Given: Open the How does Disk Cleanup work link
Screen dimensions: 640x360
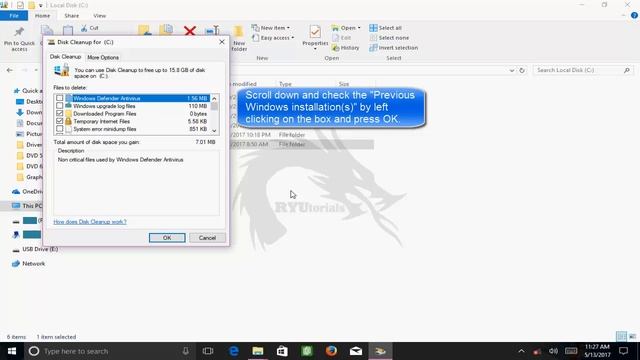Looking at the screenshot, I should pyautogui.click(x=90, y=222).
